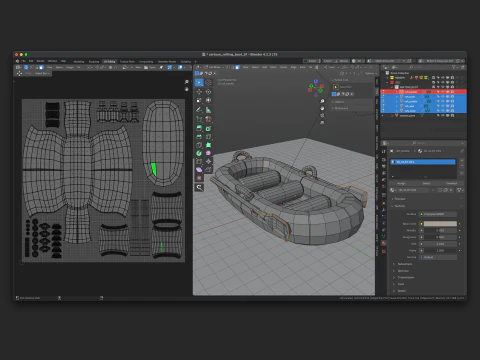Toggle viewport visibility of red highlighted object
The height and width of the screenshot is (360, 480).
[443, 92]
